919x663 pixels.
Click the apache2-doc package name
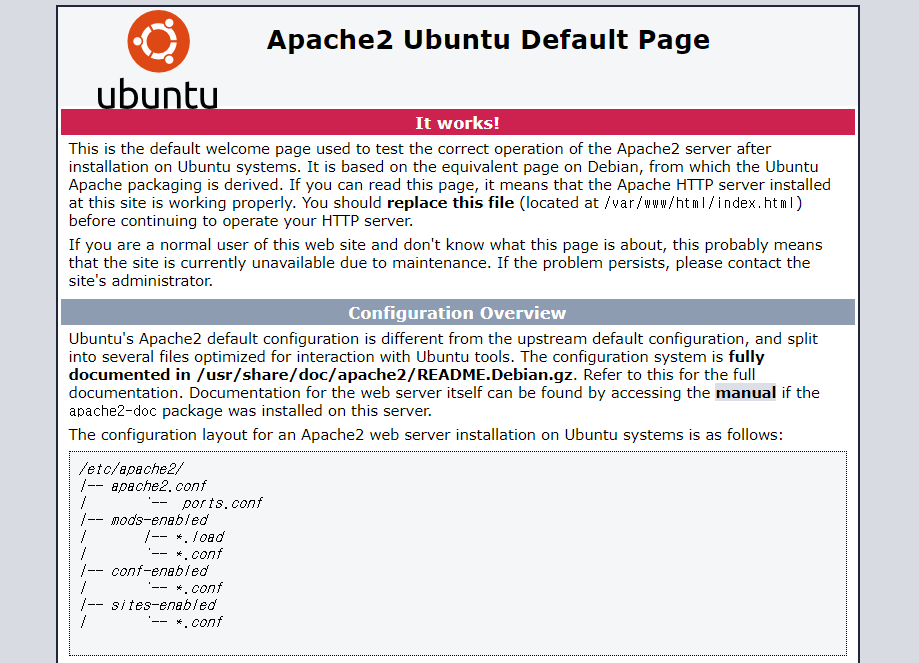(x=113, y=411)
